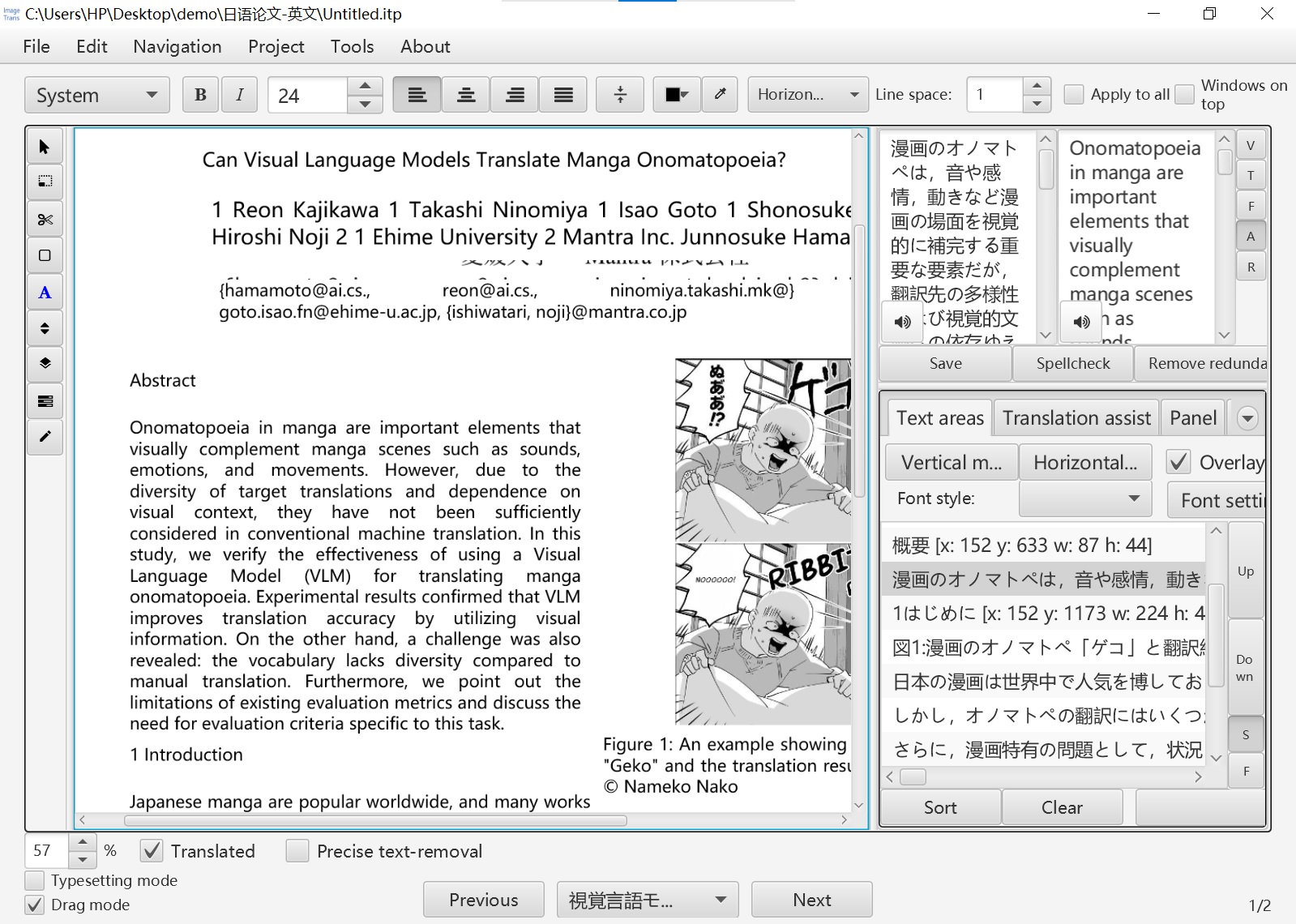Viewport: 1296px width, 924px height.
Task: Decrease the line space value
Action: [1037, 104]
